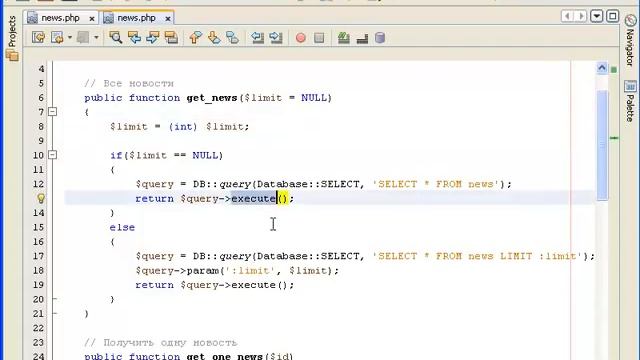
Task: Collapse the if block fold at line 10
Action: point(53,155)
